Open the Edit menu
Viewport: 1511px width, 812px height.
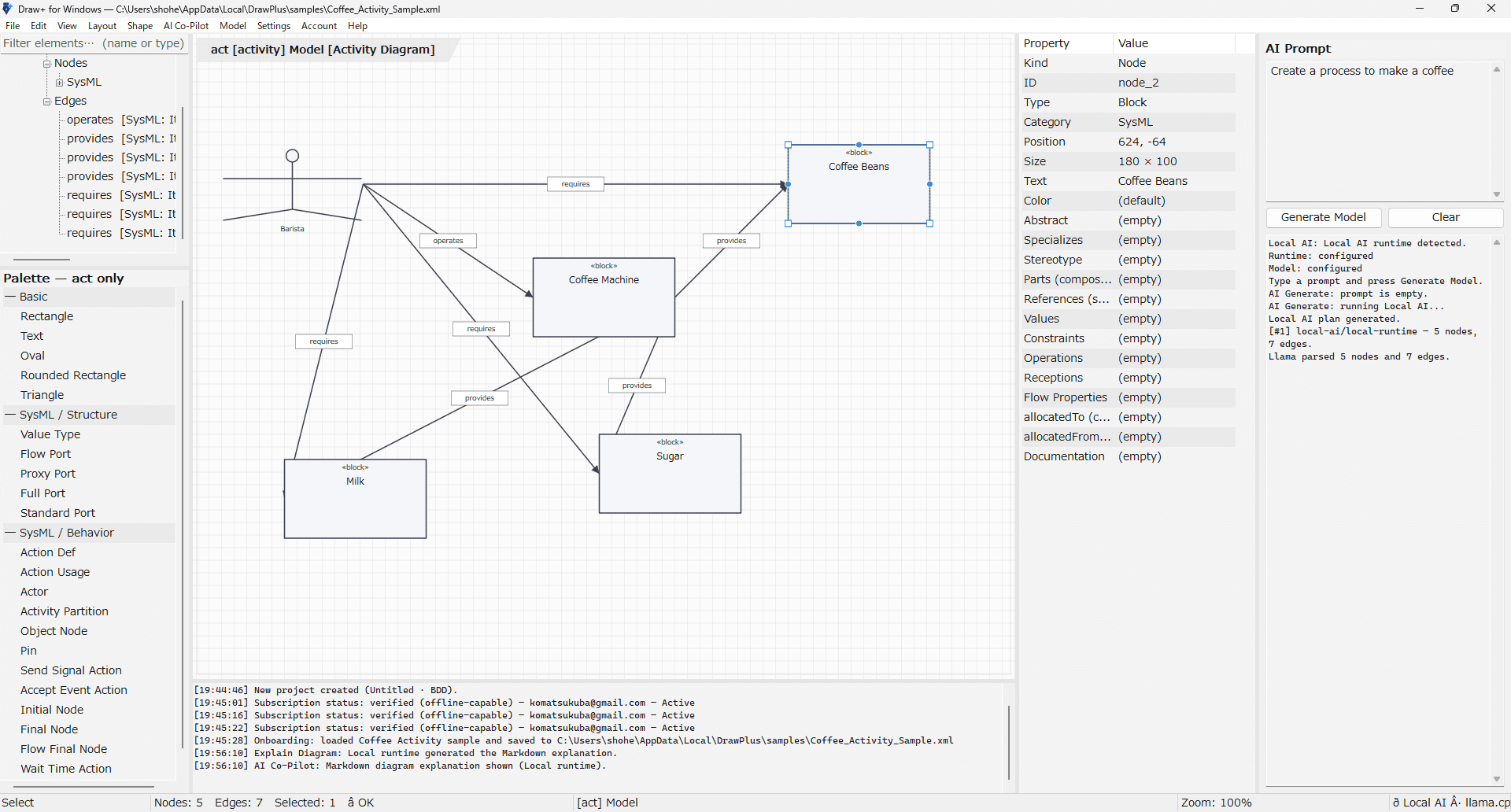coord(39,26)
